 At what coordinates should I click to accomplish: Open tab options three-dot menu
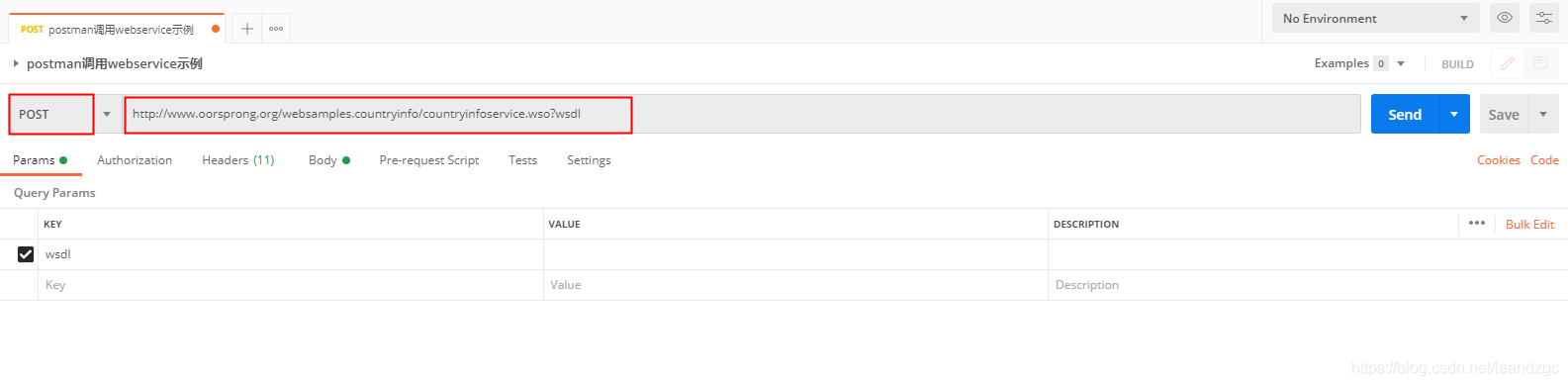[x=276, y=29]
